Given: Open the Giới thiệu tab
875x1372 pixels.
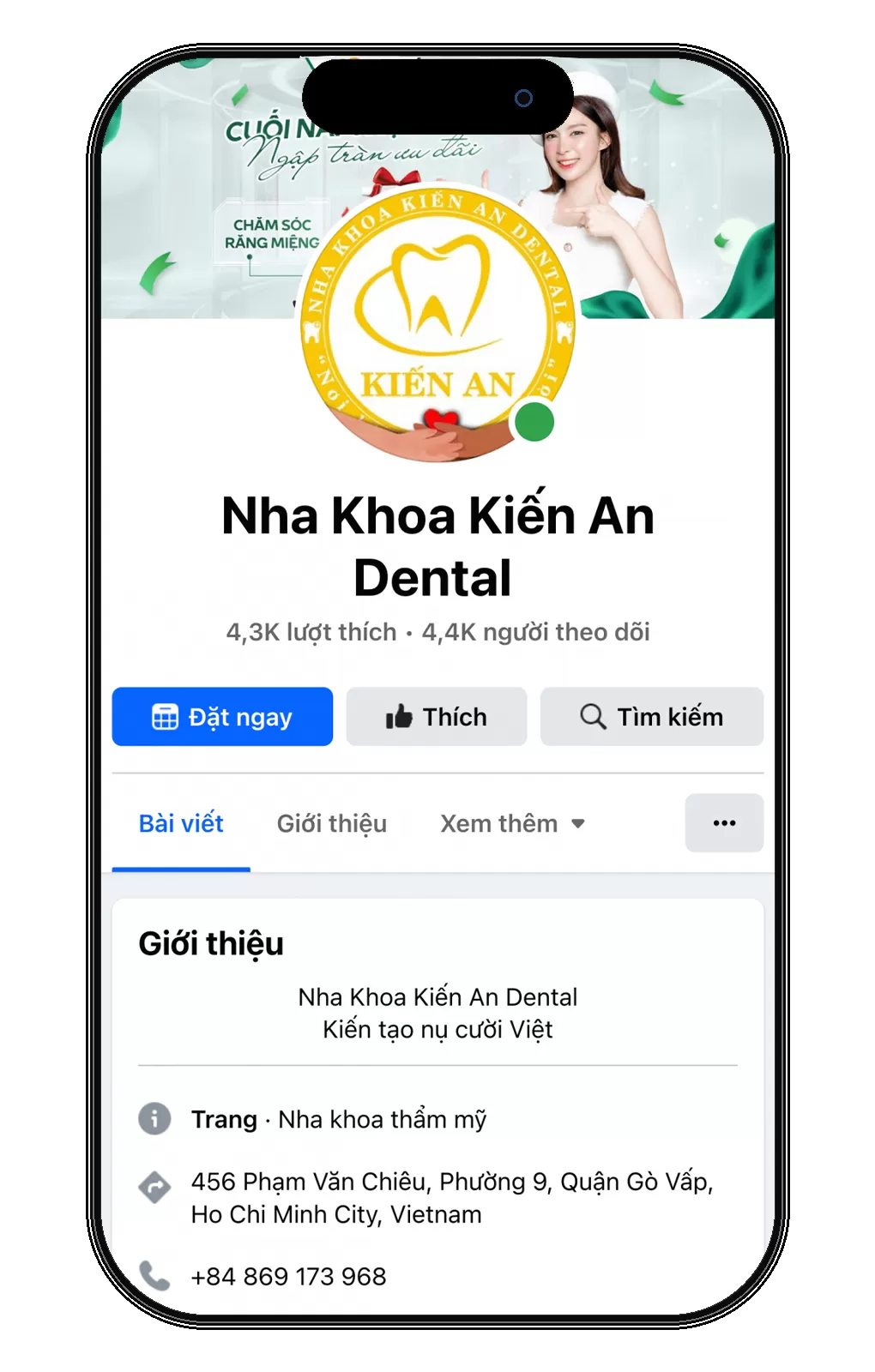Looking at the screenshot, I should (x=331, y=823).
